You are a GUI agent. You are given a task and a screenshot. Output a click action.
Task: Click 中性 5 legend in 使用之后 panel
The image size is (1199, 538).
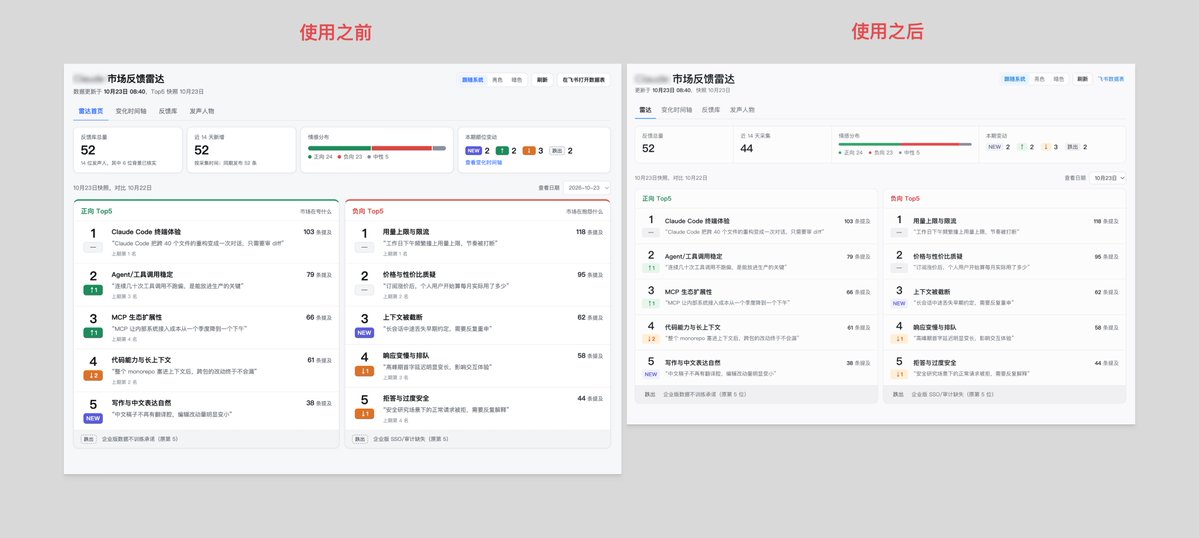tap(911, 153)
